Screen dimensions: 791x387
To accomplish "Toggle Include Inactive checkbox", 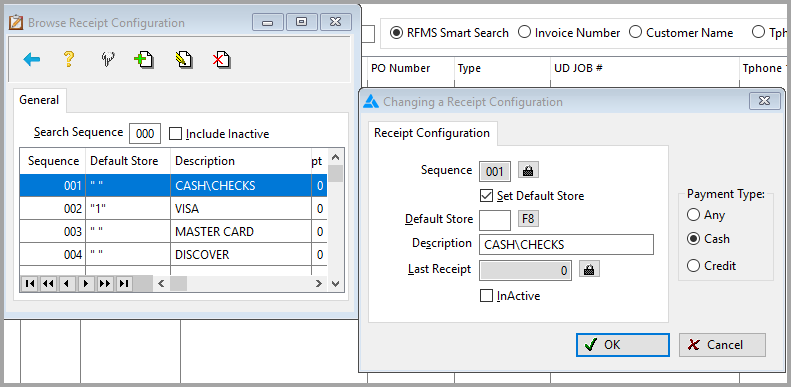I will (x=175, y=134).
